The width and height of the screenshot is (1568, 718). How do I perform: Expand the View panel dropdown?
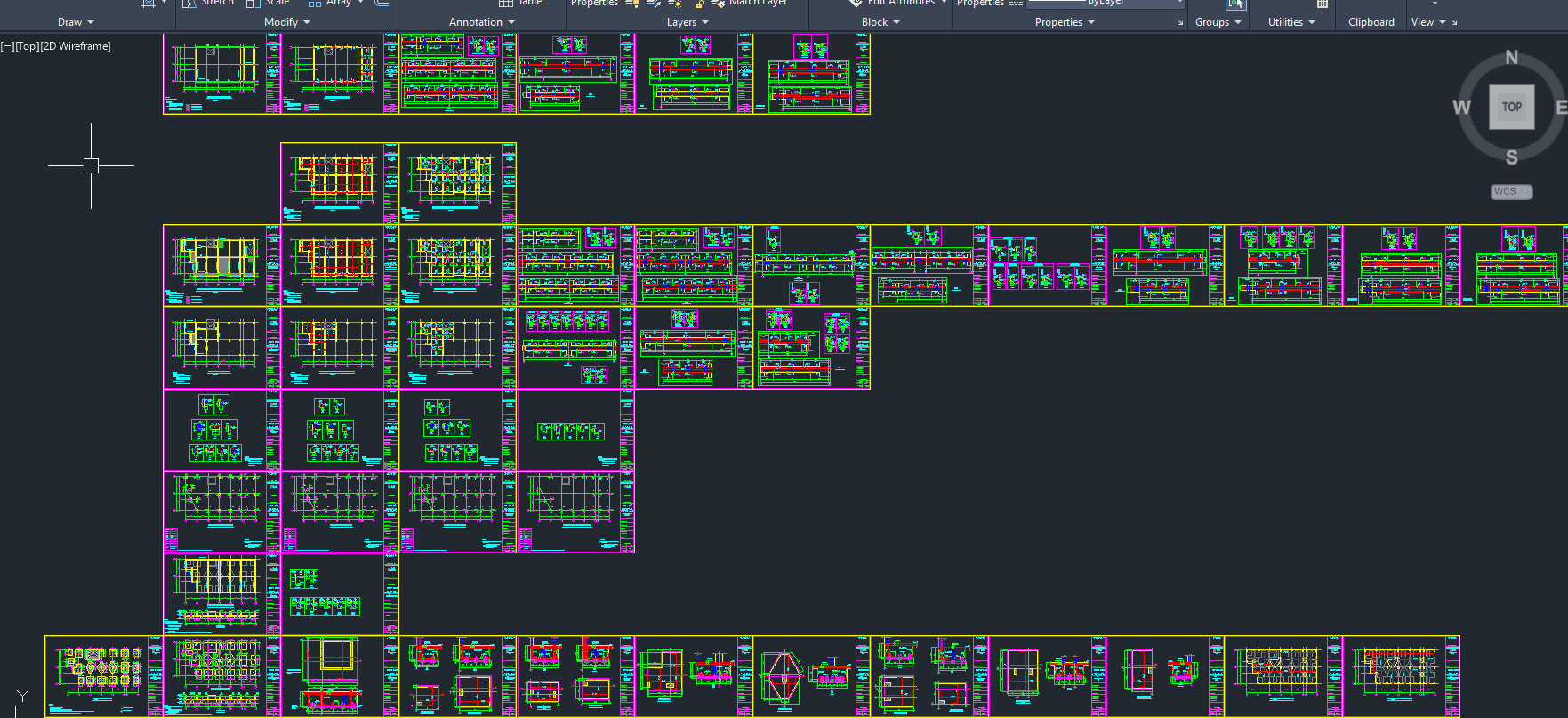point(1428,22)
